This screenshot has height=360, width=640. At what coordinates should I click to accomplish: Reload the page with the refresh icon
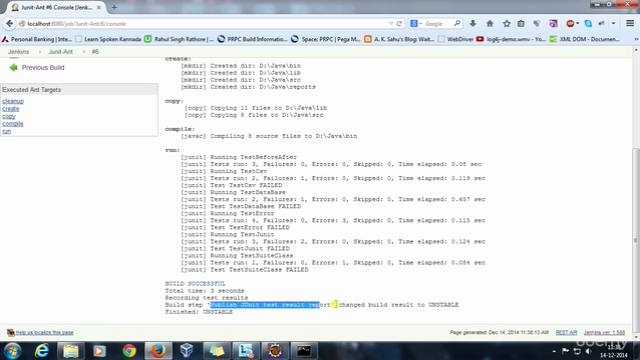click(x=400, y=24)
